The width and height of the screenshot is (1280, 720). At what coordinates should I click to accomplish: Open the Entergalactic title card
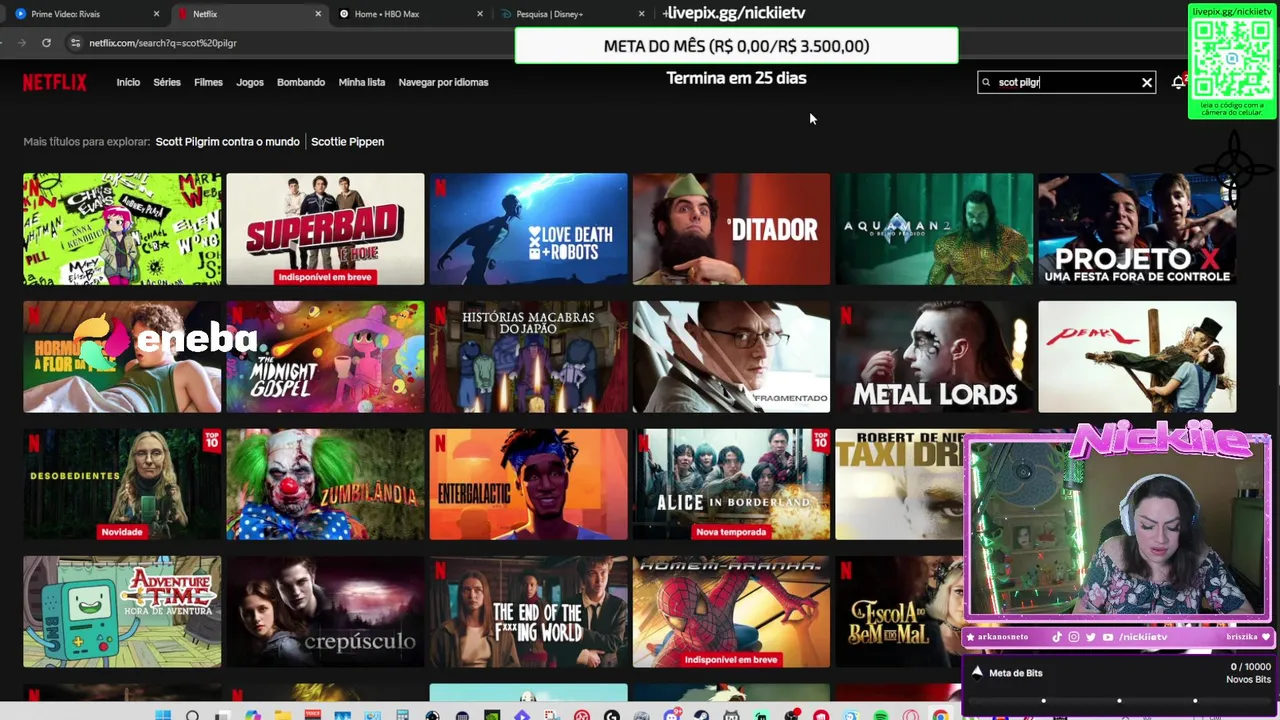point(528,484)
